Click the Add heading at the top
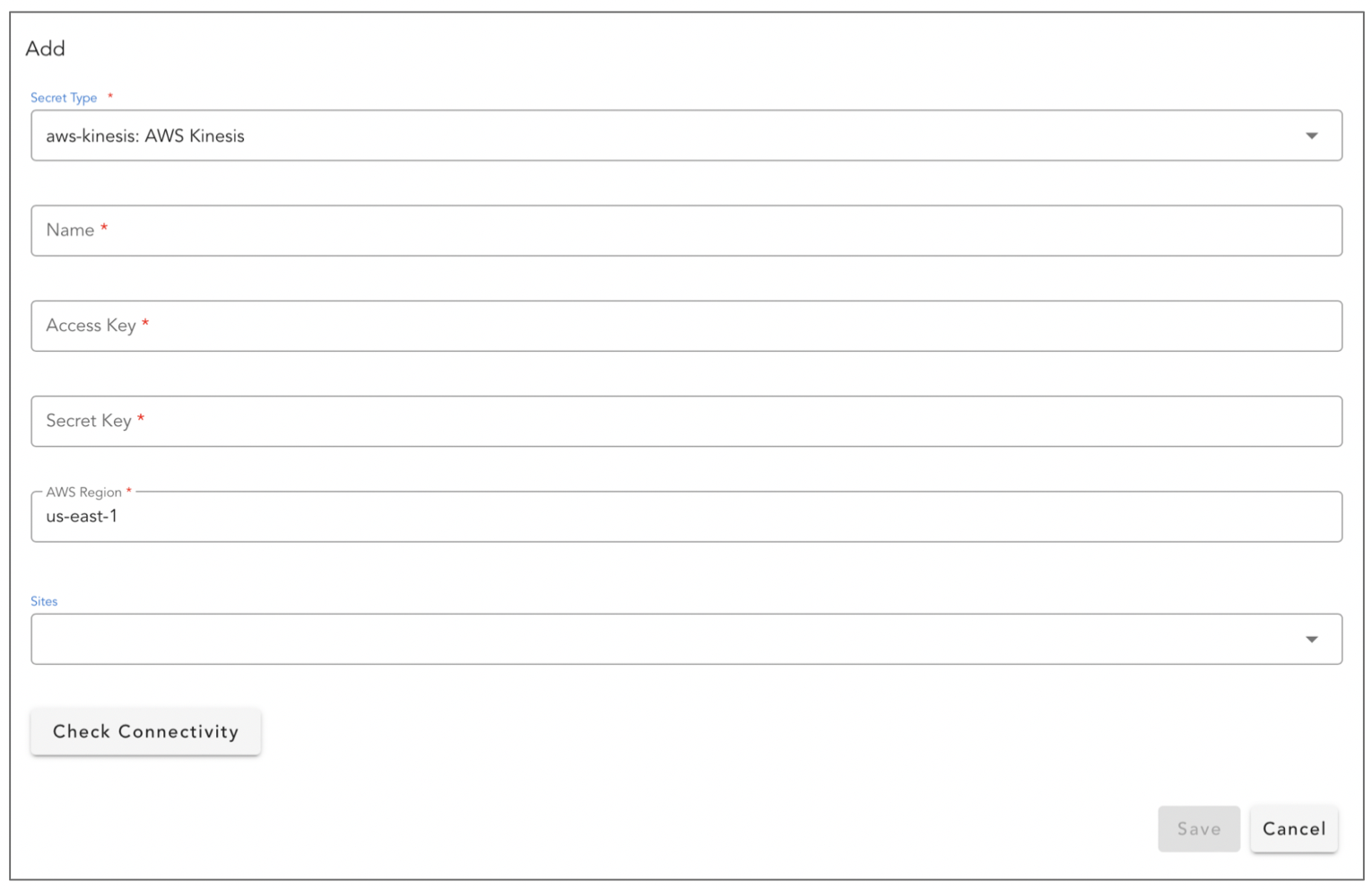 click(x=45, y=48)
